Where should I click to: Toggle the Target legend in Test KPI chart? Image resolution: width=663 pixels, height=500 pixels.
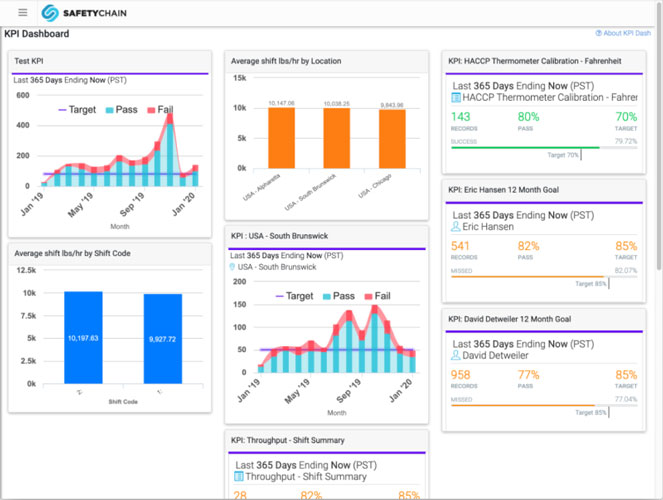tap(77, 109)
